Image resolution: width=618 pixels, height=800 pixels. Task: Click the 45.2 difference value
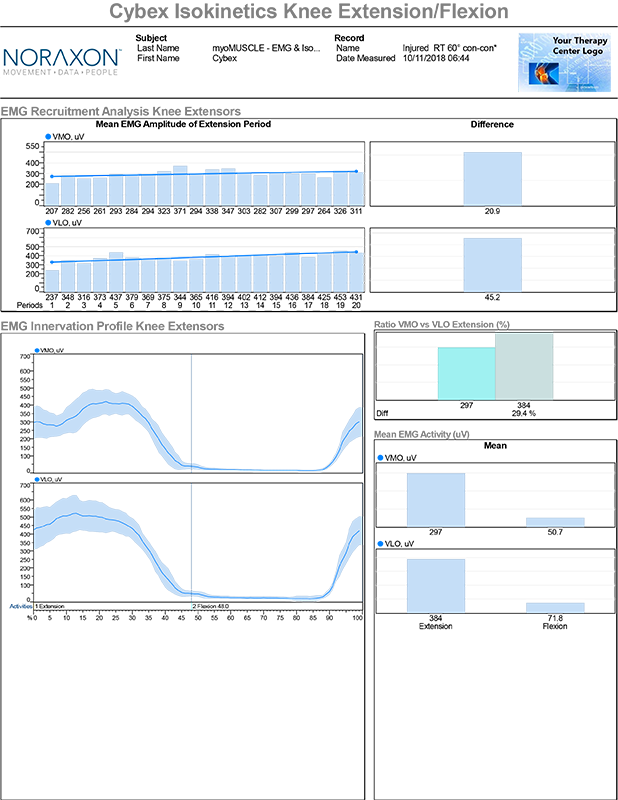click(492, 297)
